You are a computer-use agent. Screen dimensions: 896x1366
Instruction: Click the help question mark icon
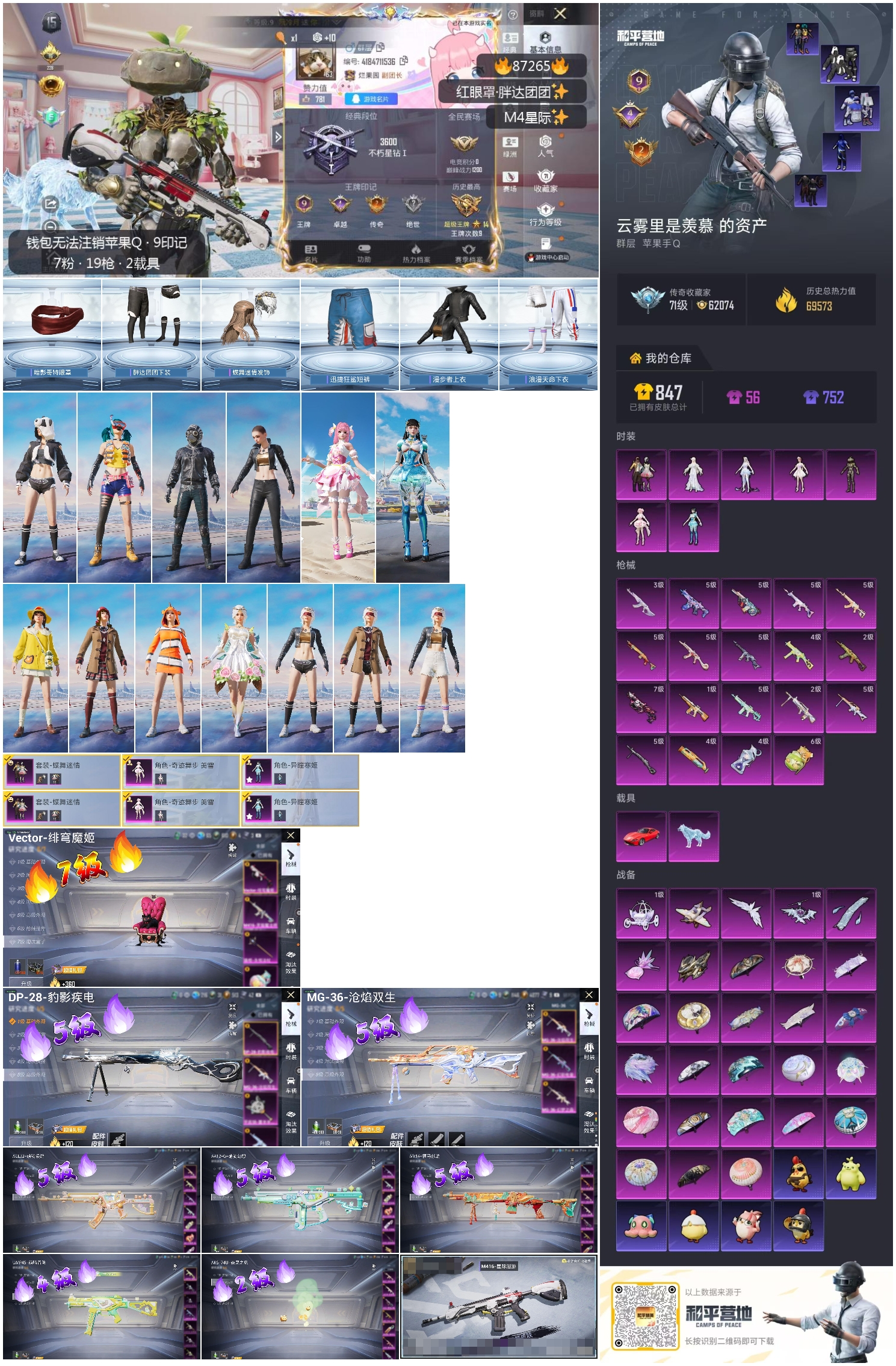(x=513, y=15)
